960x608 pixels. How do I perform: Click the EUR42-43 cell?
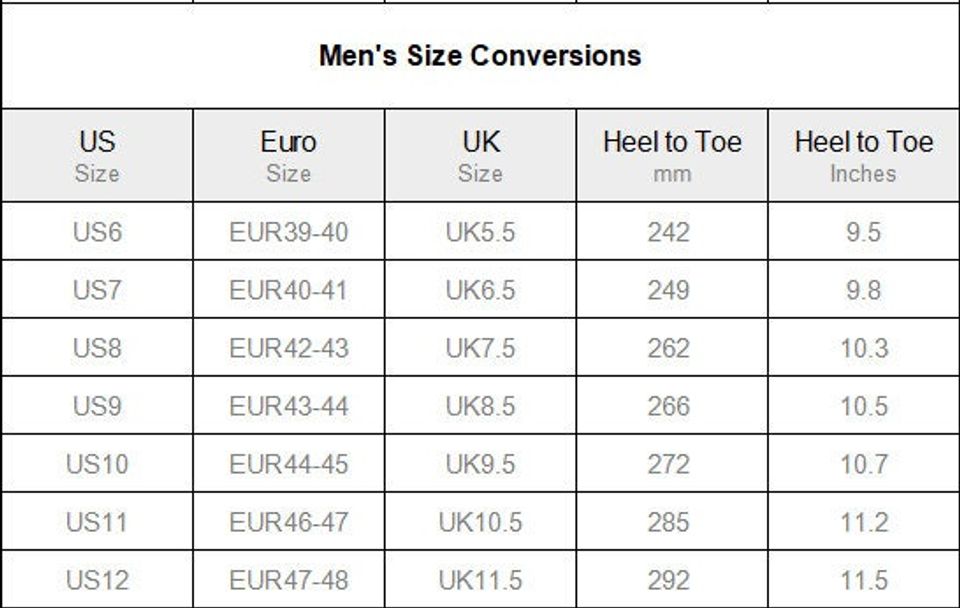tap(288, 348)
